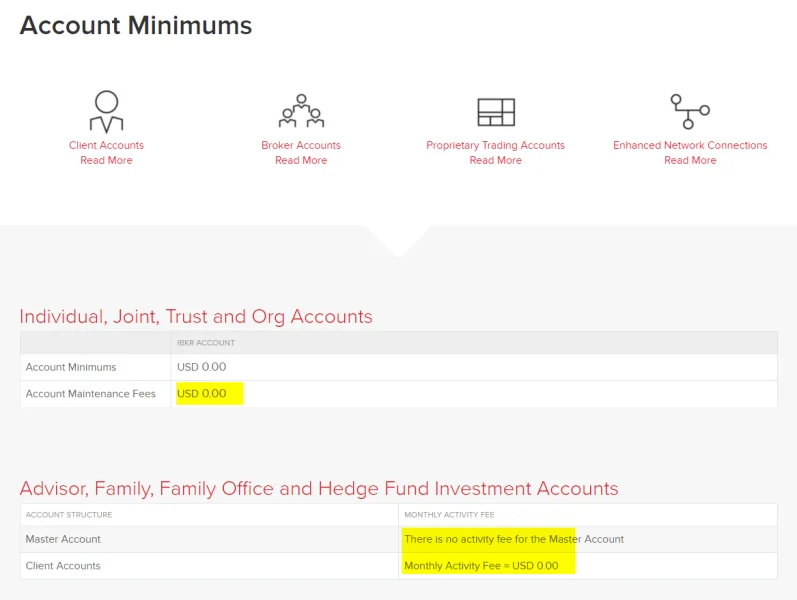Click the Client Accounts person icon

106,111
